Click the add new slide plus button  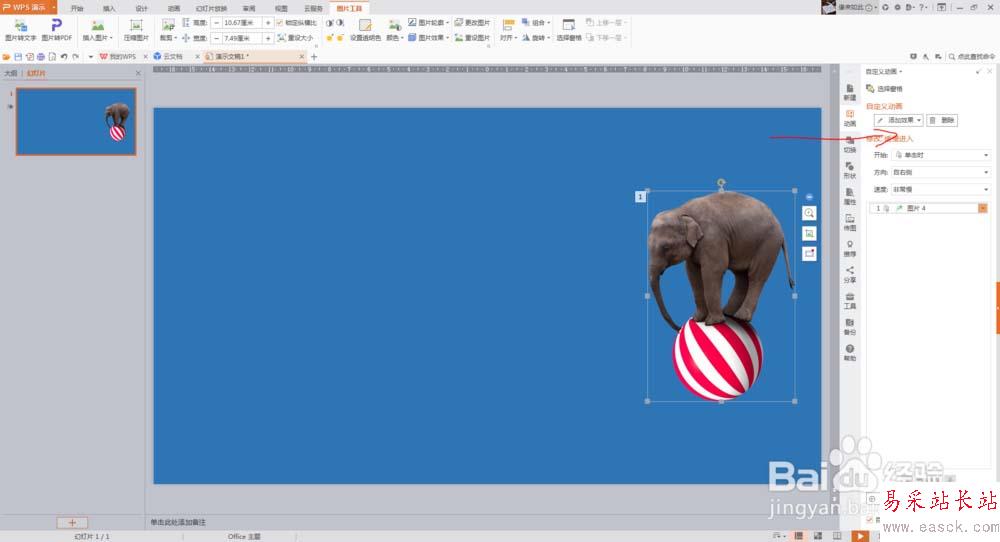point(72,522)
